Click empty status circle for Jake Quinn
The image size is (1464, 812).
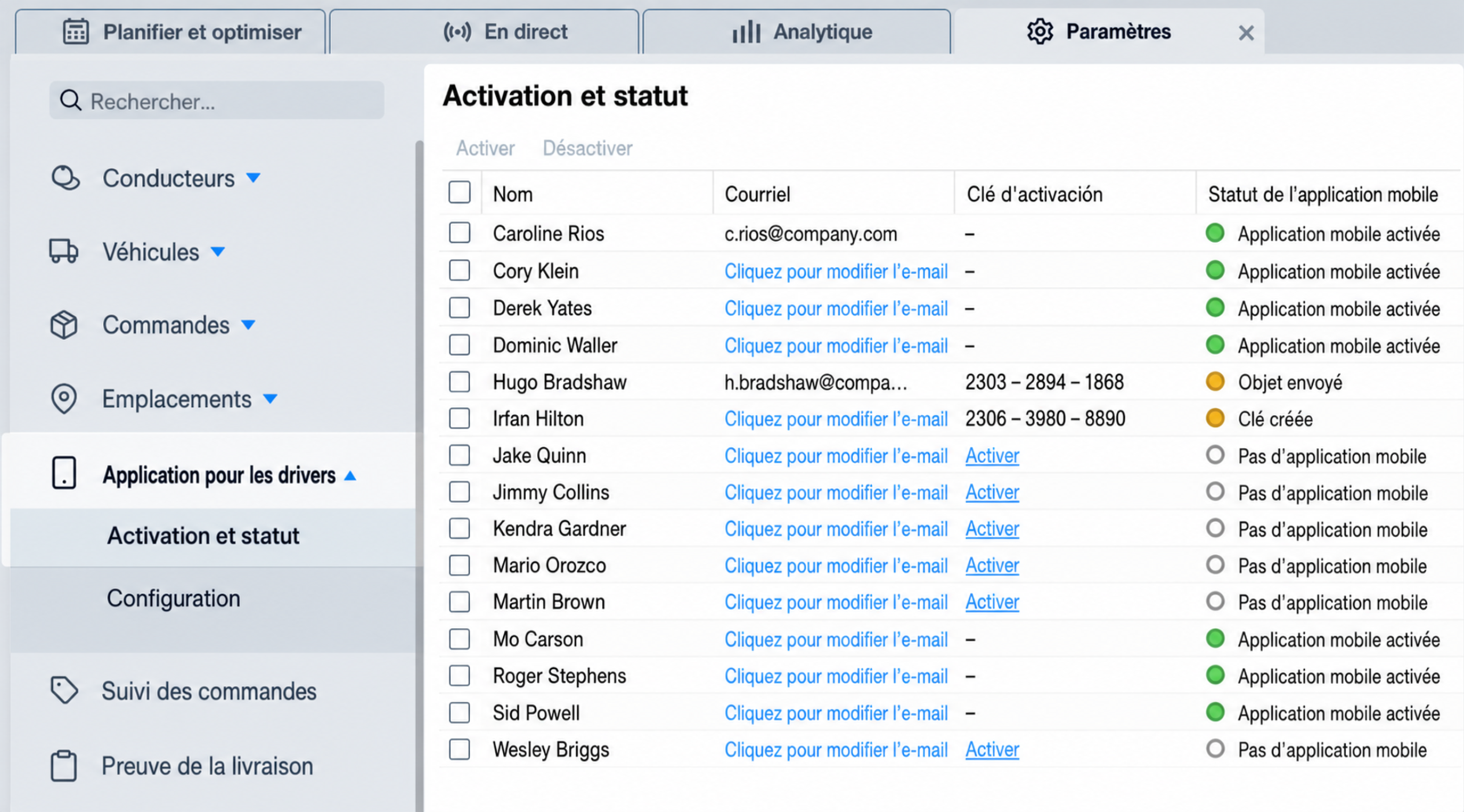(1215, 455)
